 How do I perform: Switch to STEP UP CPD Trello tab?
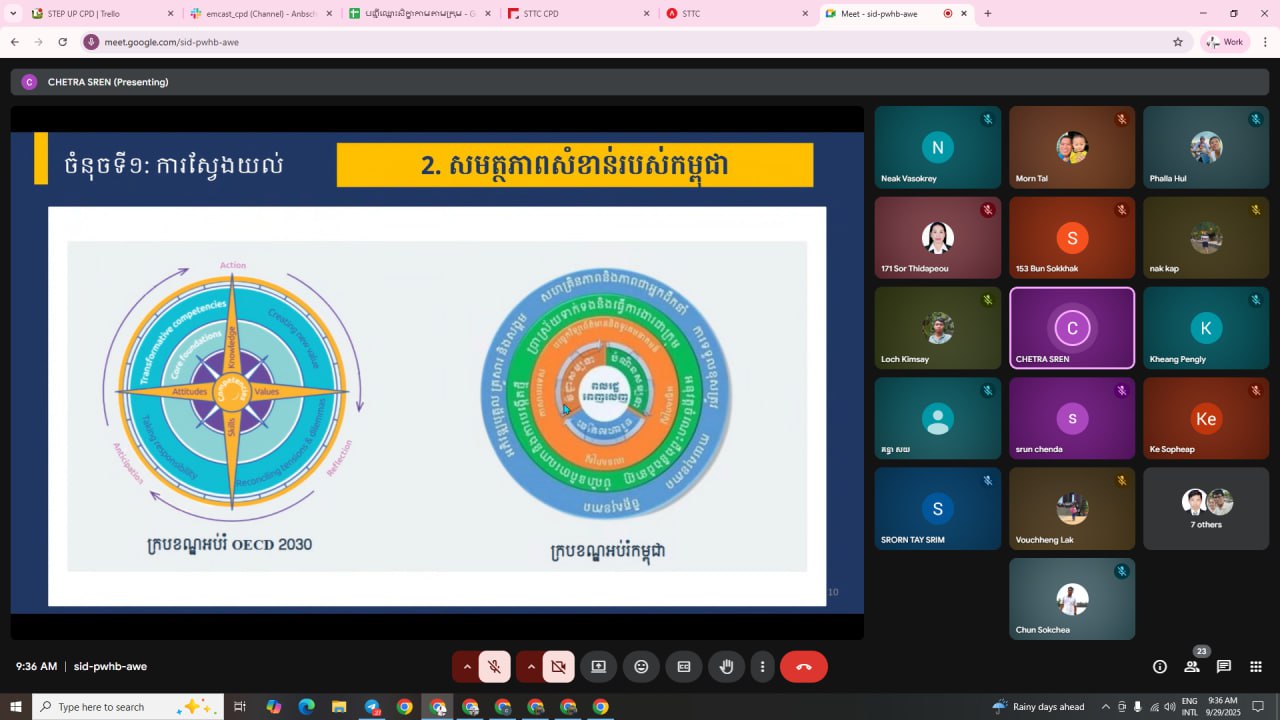pos(90,14)
